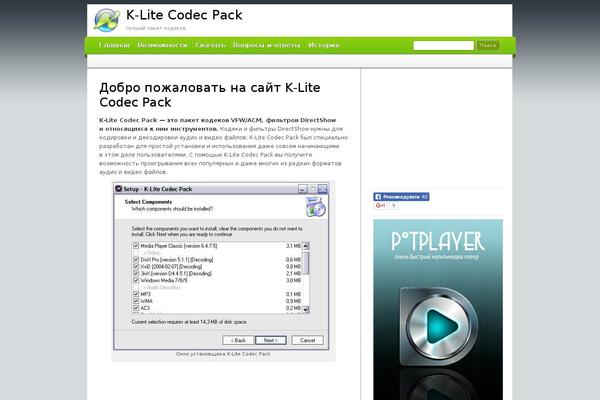
Task: Click the disk space requirement text
Action: click(189, 322)
